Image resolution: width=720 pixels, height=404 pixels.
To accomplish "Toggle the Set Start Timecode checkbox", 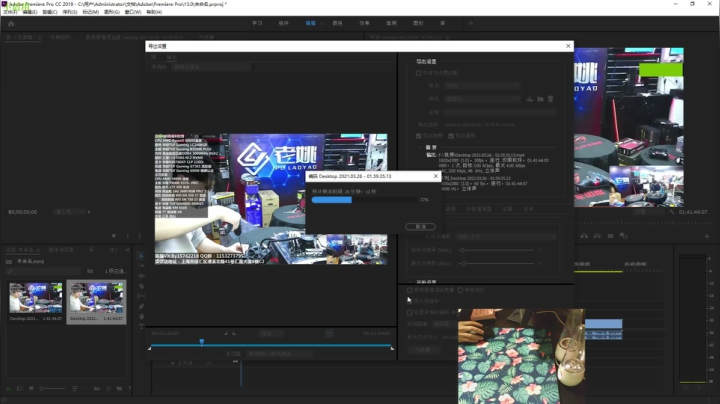I will point(410,313).
